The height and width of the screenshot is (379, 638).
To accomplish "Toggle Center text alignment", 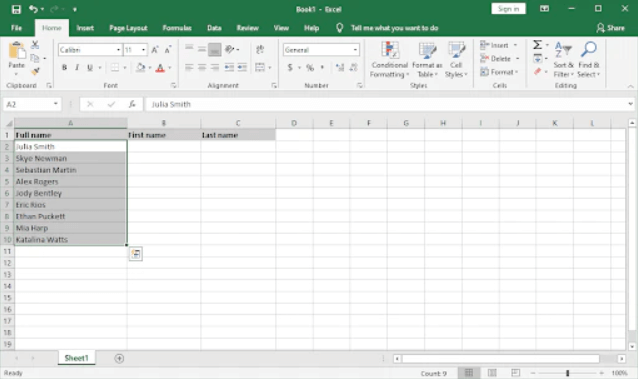I will click(x=202, y=68).
